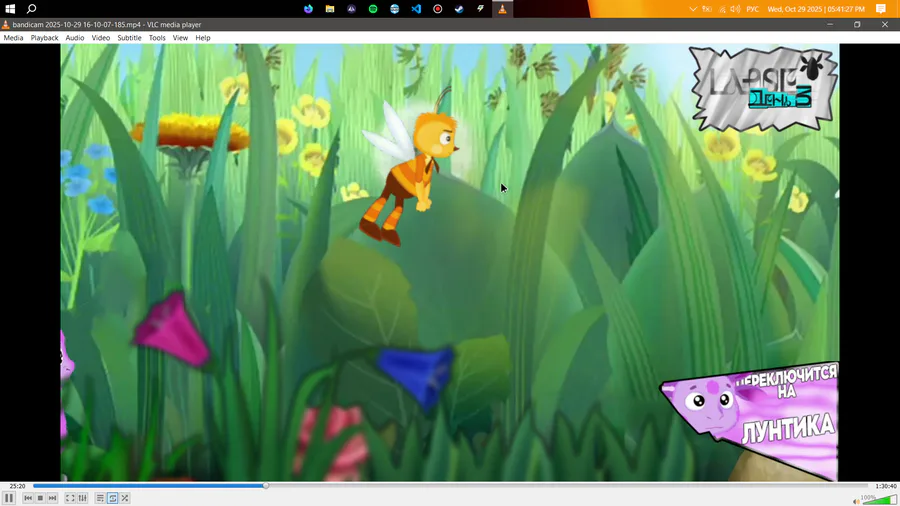Open the Windows Start menu
The width and height of the screenshot is (900, 506).
click(x=10, y=9)
